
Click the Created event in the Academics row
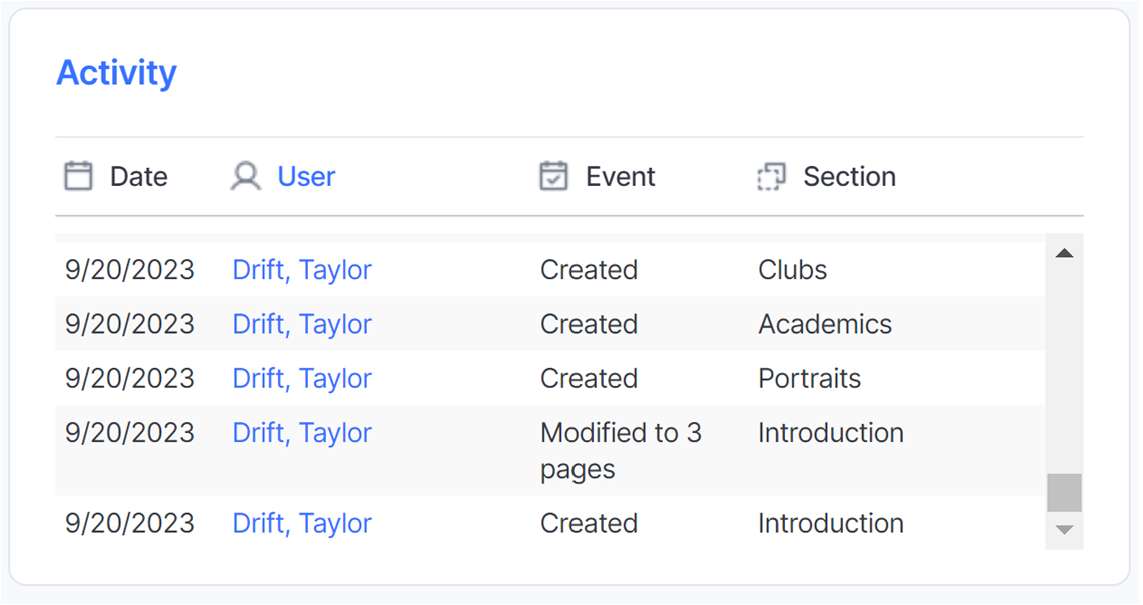589,324
